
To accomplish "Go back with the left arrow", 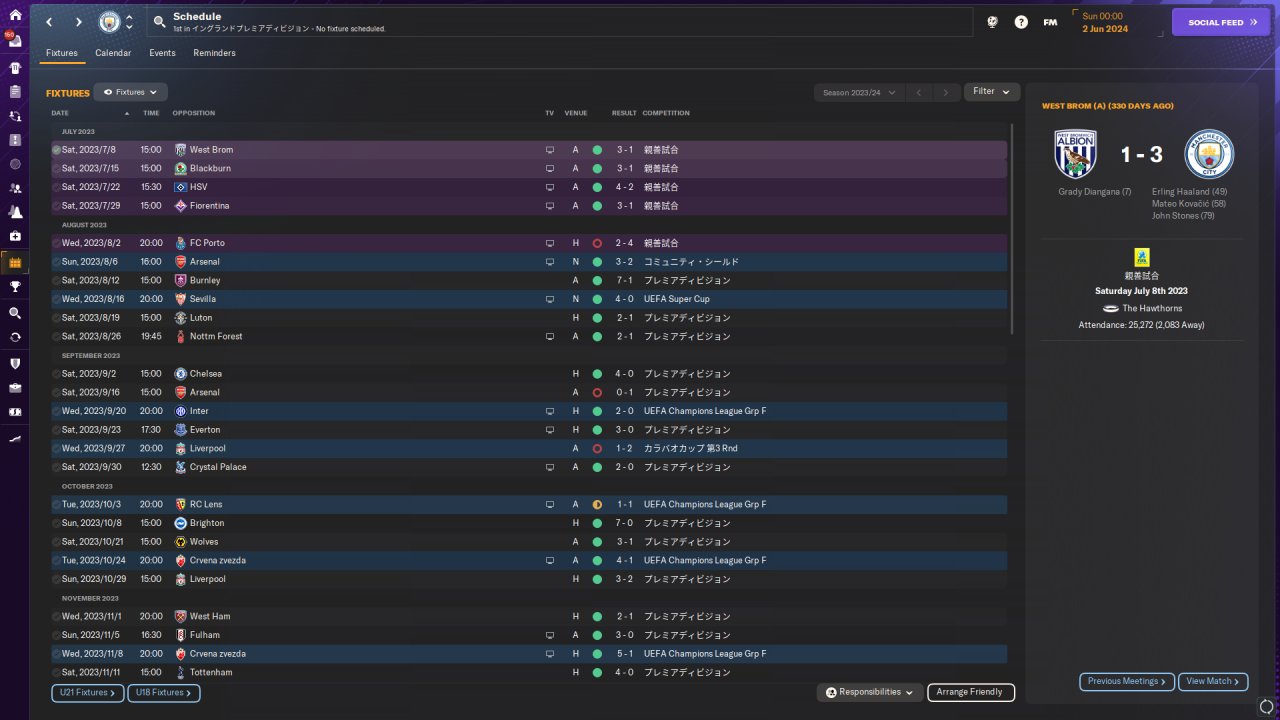I will tap(49, 22).
